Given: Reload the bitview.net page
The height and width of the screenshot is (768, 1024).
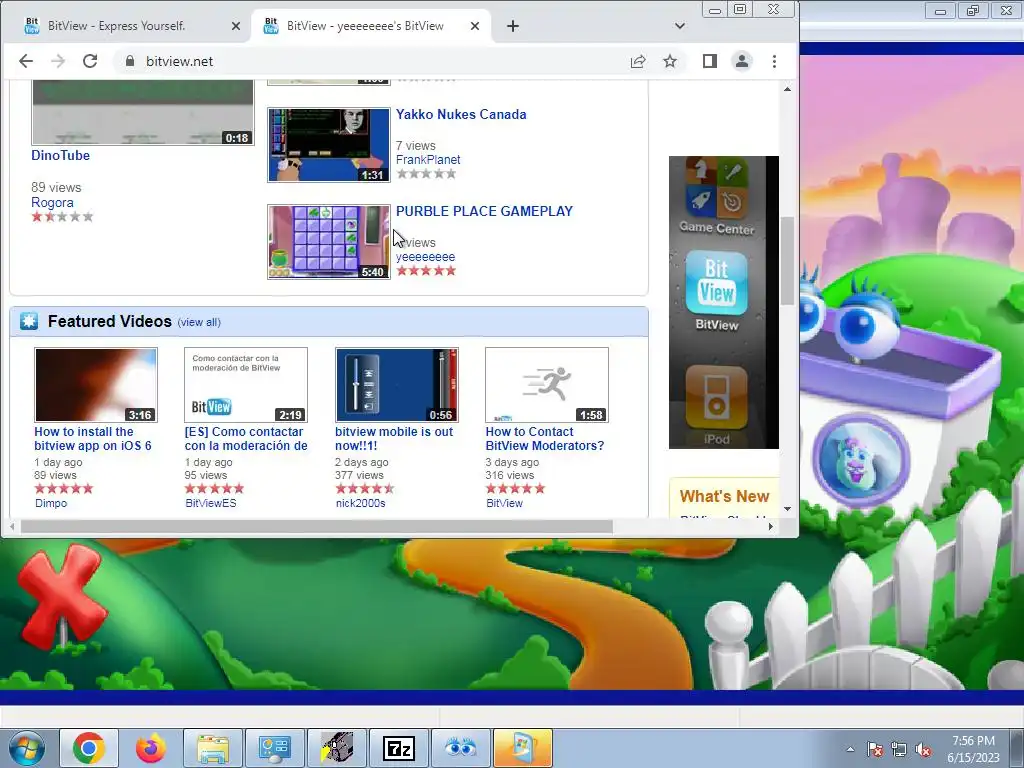Looking at the screenshot, I should [90, 61].
